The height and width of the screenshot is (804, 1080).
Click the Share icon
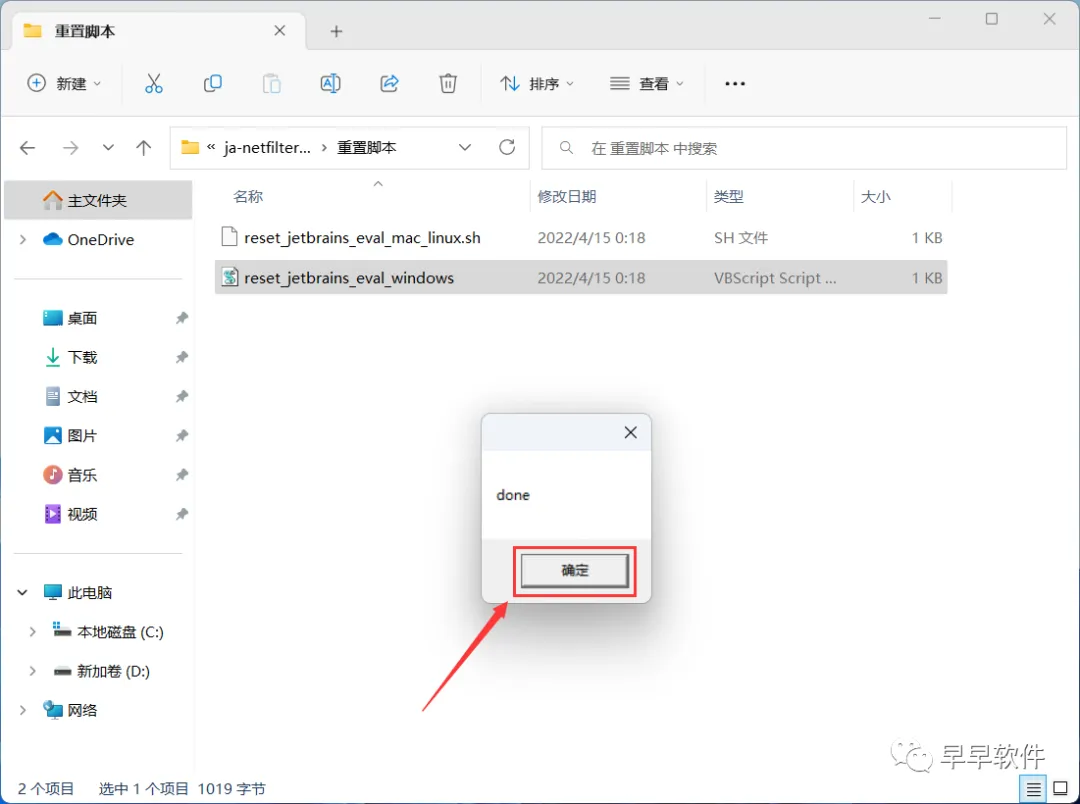click(x=389, y=83)
